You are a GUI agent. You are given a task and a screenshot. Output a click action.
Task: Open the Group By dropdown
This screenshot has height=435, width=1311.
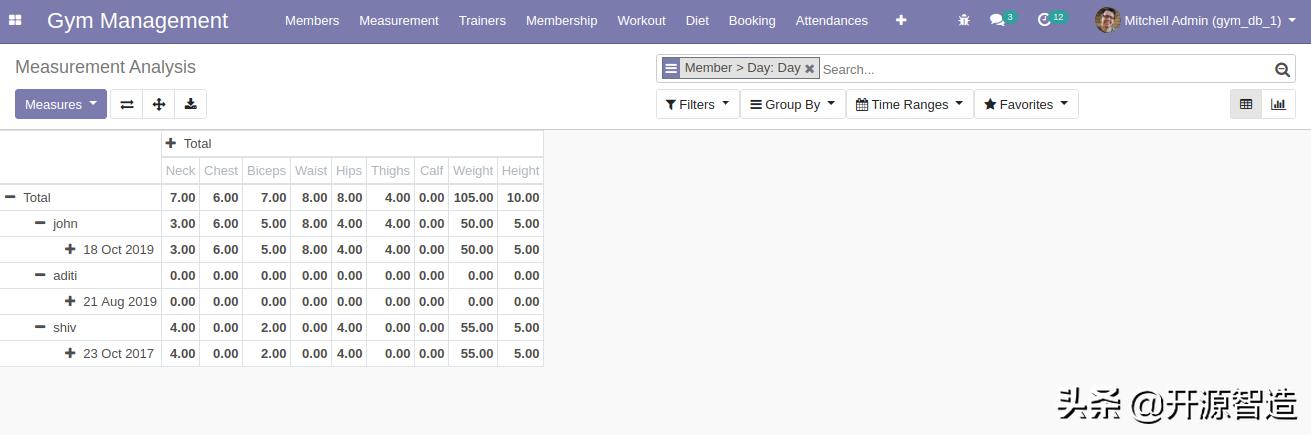tap(792, 104)
